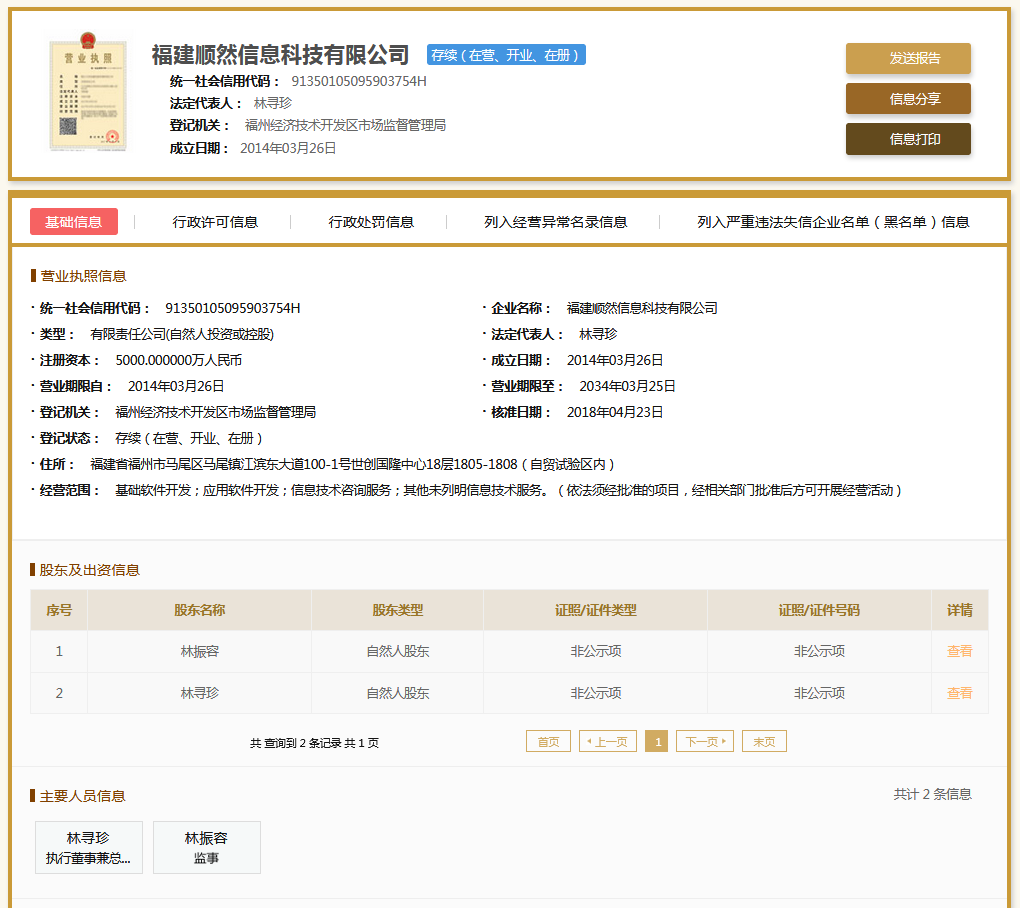View details for shareholder 林振容
This screenshot has width=1020, height=908.
959,651
